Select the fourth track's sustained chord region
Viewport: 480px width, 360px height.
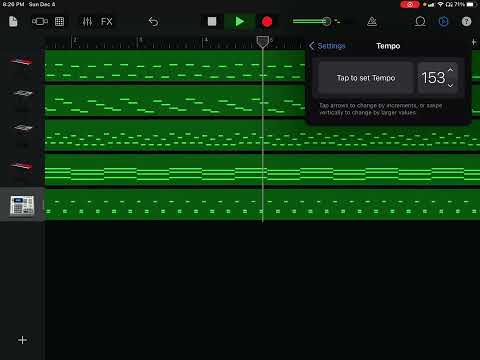262,169
